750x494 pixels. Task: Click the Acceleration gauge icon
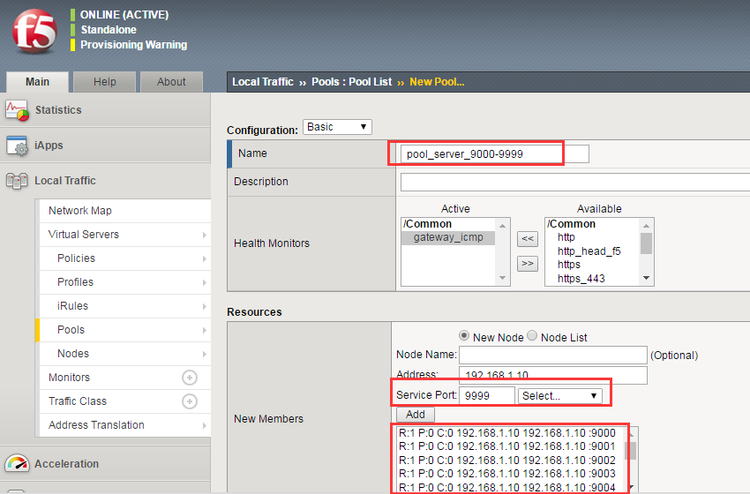(17, 464)
